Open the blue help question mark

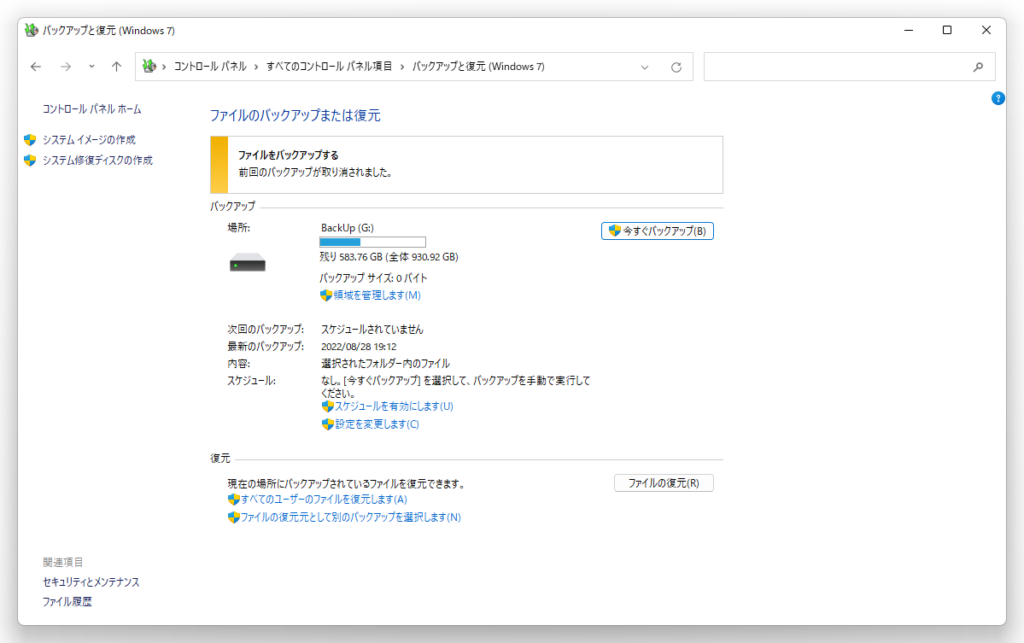[997, 98]
